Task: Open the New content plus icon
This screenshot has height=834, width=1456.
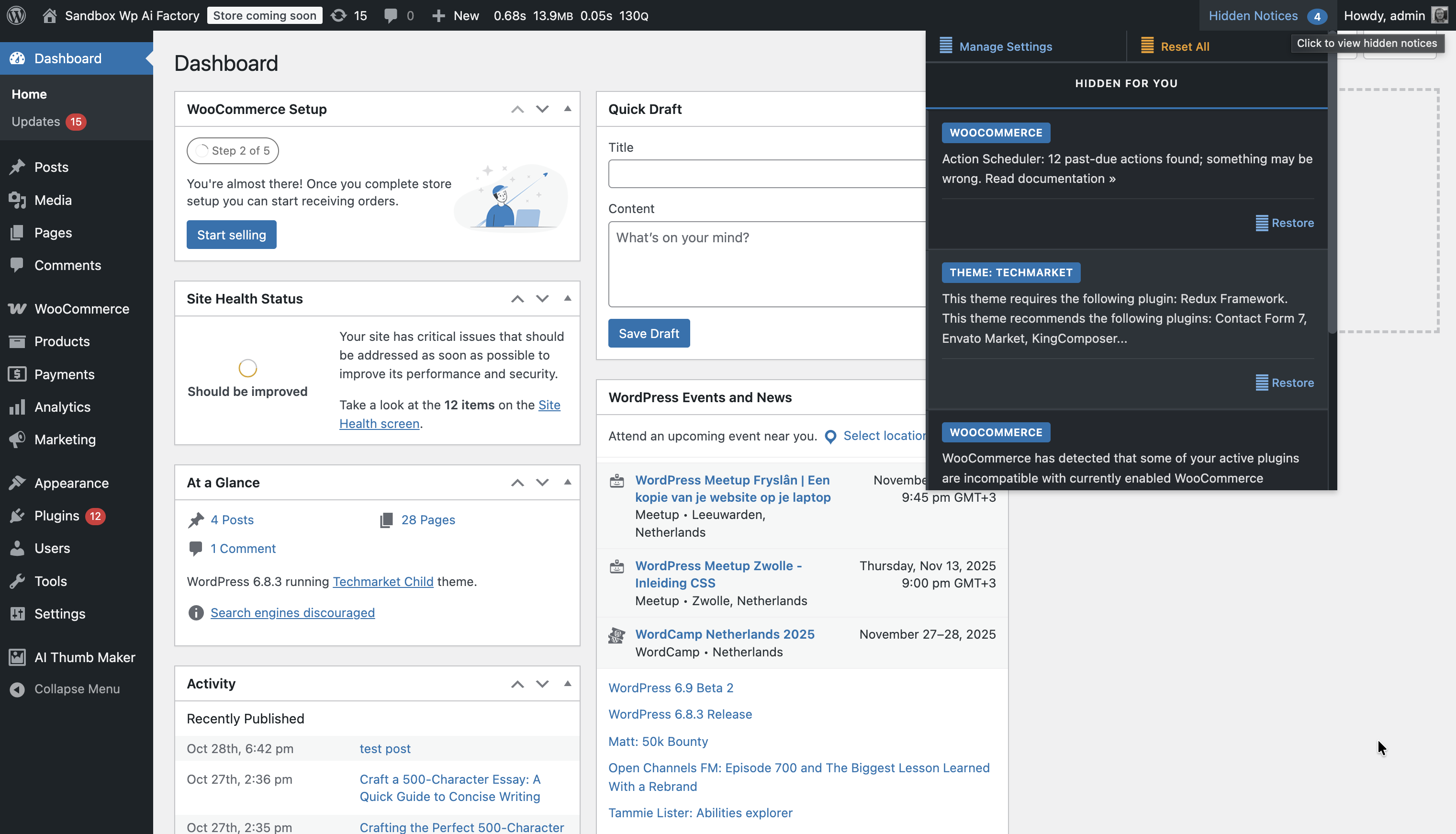Action: 439,15
